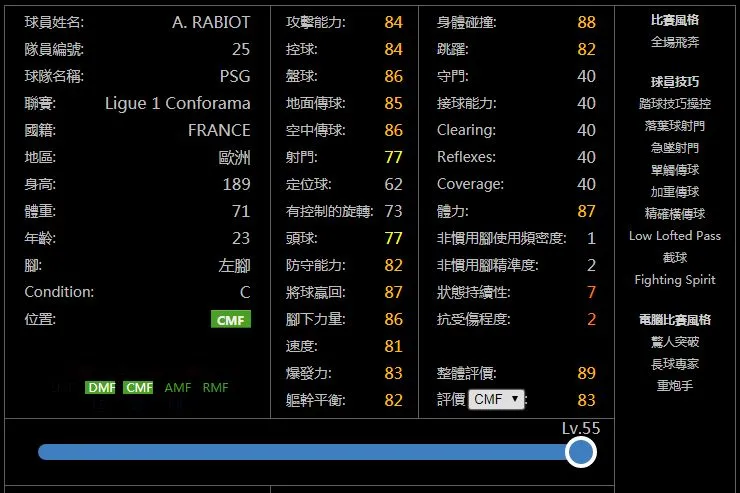Image resolution: width=740 pixels, height=493 pixels.
Task: Click the 體力 stat label
Action: coord(452,211)
